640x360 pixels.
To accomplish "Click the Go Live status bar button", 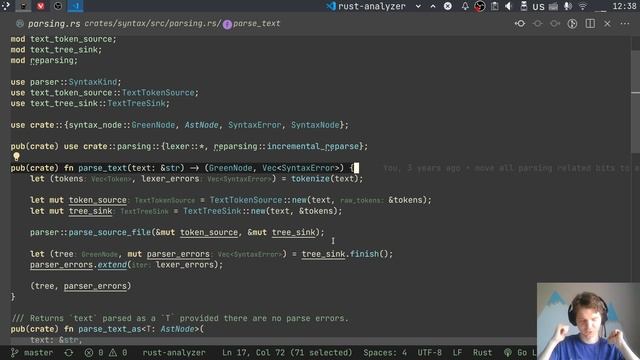I will click(x=520, y=353).
